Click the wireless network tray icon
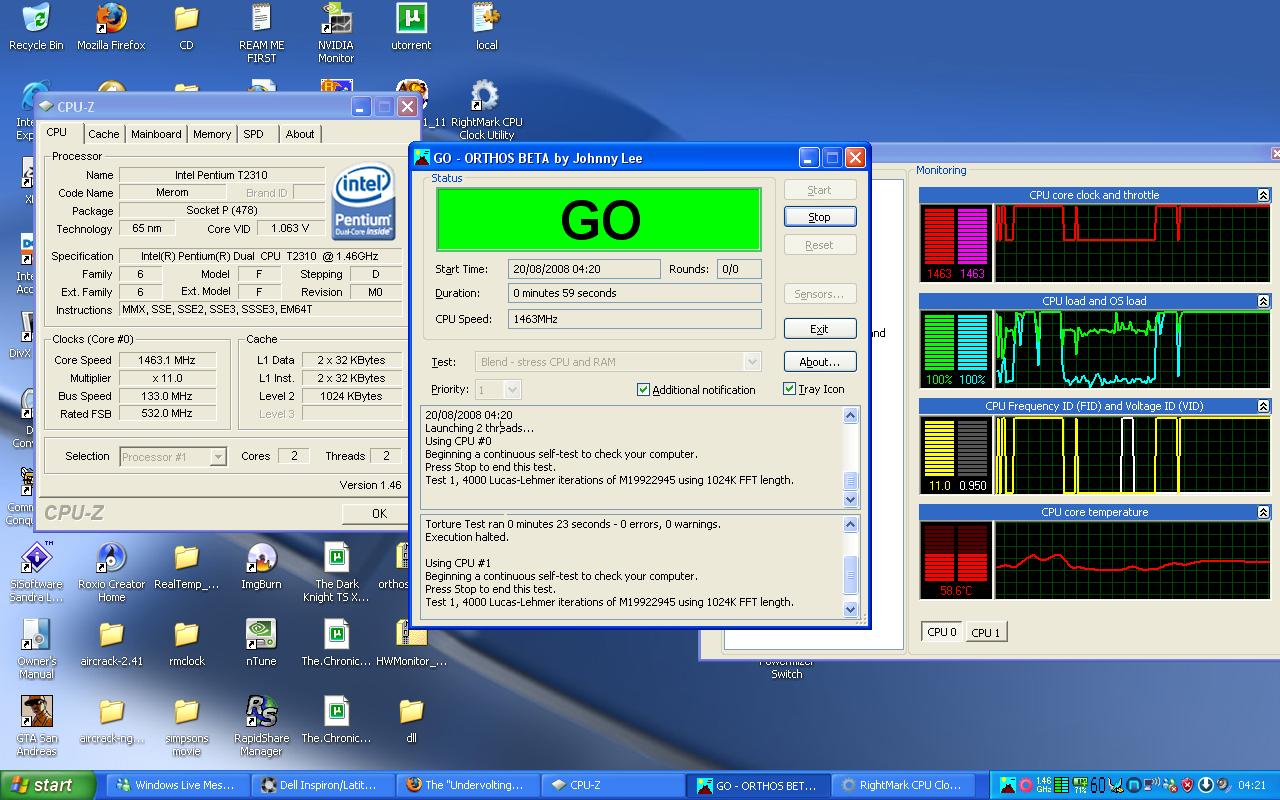Viewport: 1280px width, 800px height. point(1153,785)
